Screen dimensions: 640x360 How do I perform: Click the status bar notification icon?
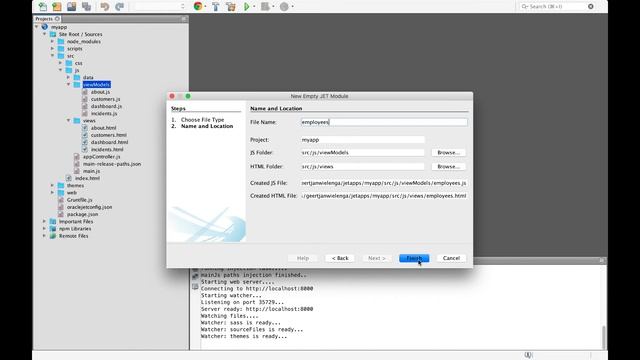(x=528, y=355)
